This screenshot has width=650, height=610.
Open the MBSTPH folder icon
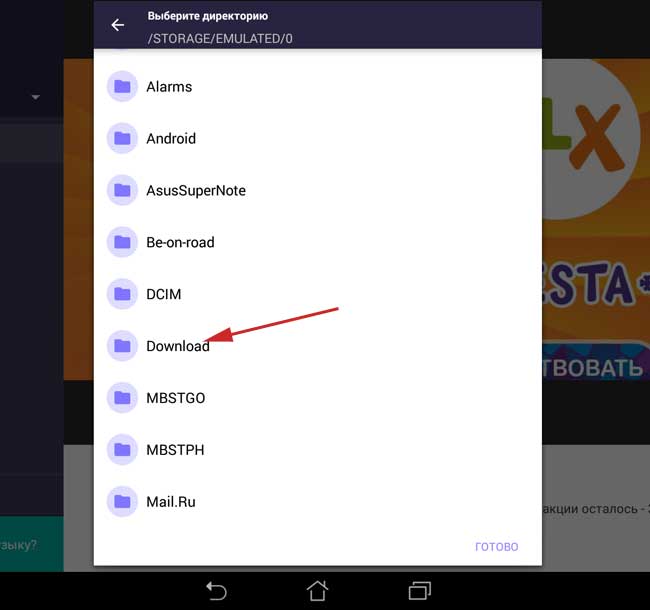tap(122, 450)
